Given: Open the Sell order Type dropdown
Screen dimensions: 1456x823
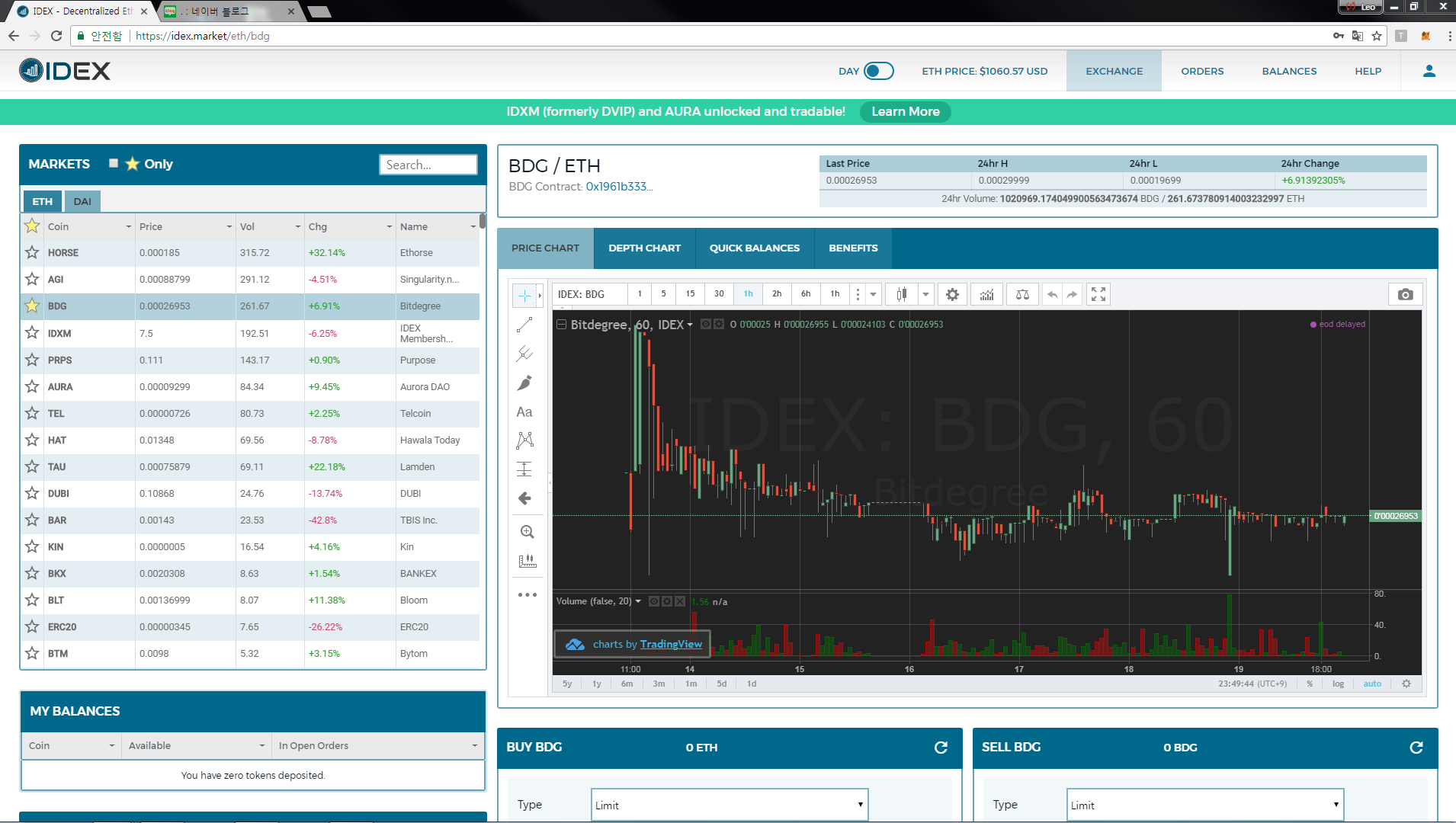Looking at the screenshot, I should pyautogui.click(x=1205, y=805).
